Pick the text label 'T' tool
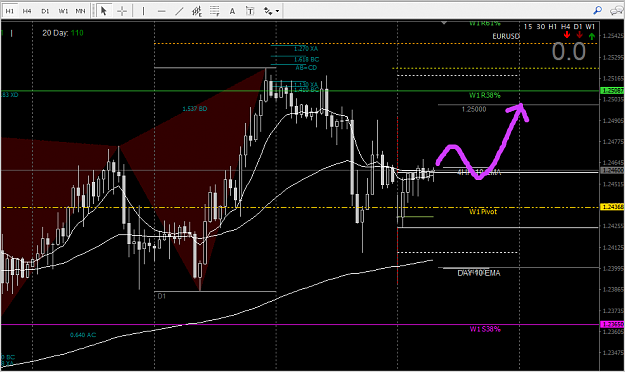This screenshot has width=625, height=372. coord(250,11)
